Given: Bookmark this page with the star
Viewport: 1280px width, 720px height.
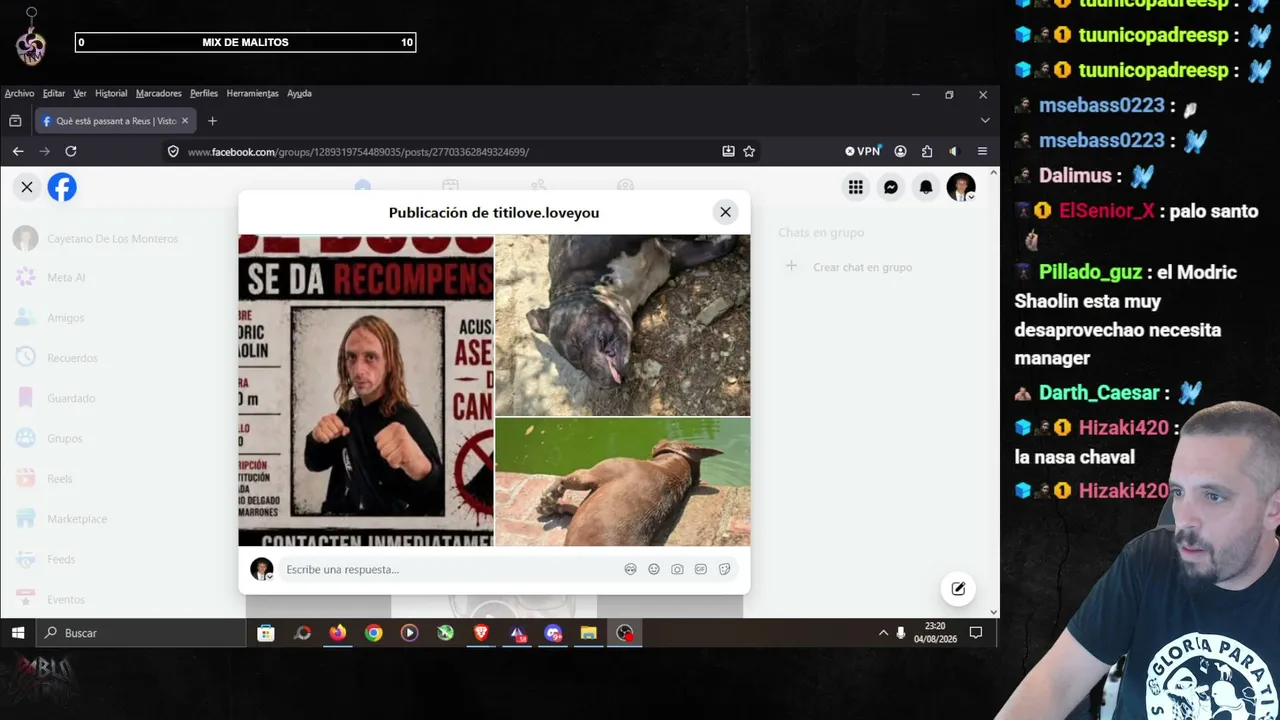Looking at the screenshot, I should coord(749,151).
